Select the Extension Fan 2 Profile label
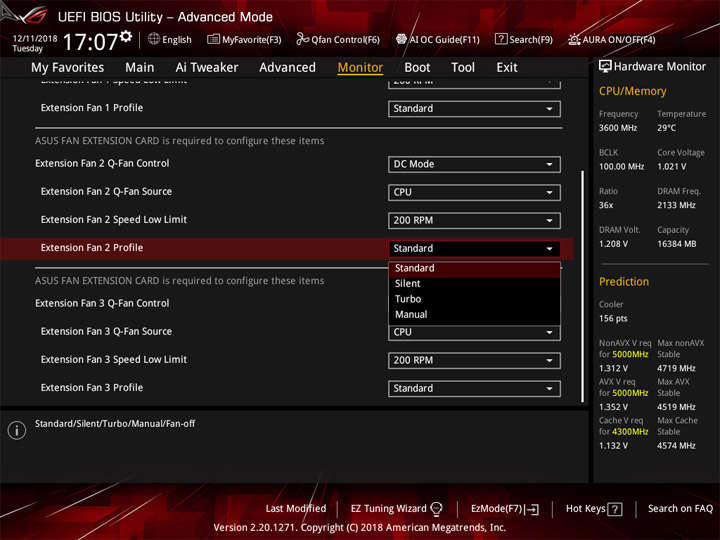Screen dimensions: 720x540 tap(92, 248)
